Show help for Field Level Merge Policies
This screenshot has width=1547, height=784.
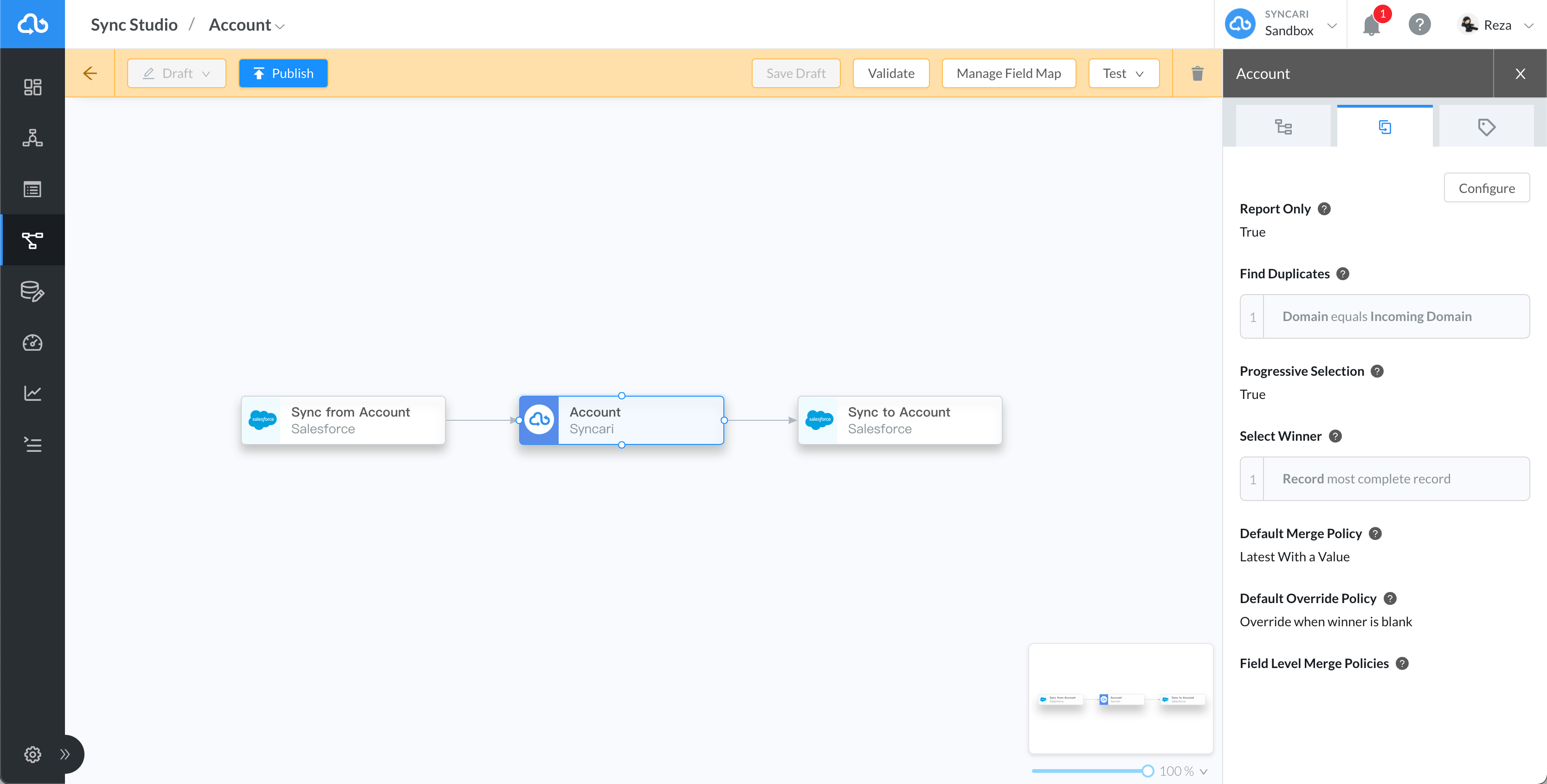(x=1402, y=663)
